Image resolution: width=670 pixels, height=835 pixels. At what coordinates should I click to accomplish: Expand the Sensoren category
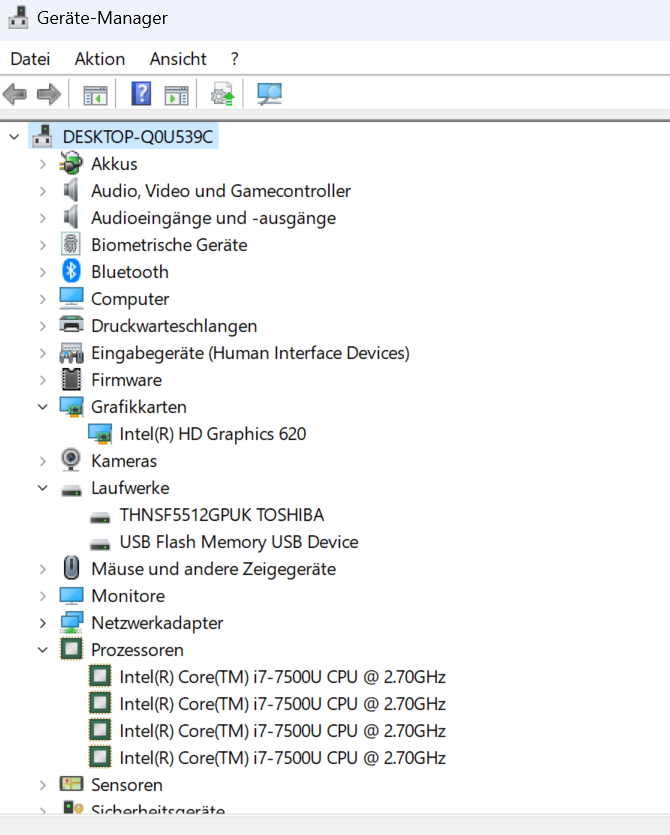43,785
